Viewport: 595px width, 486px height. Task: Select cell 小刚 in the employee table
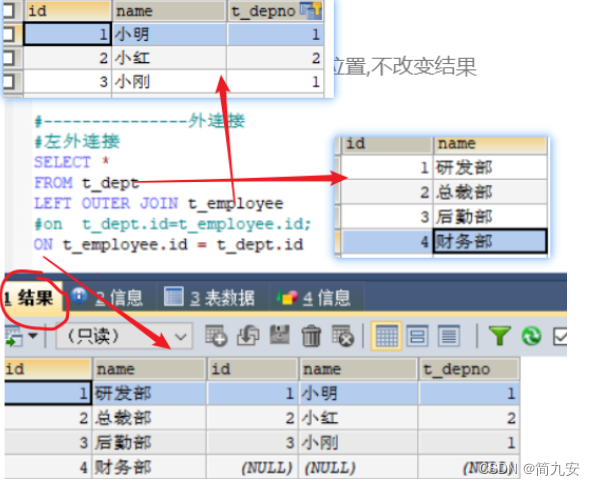169,82
